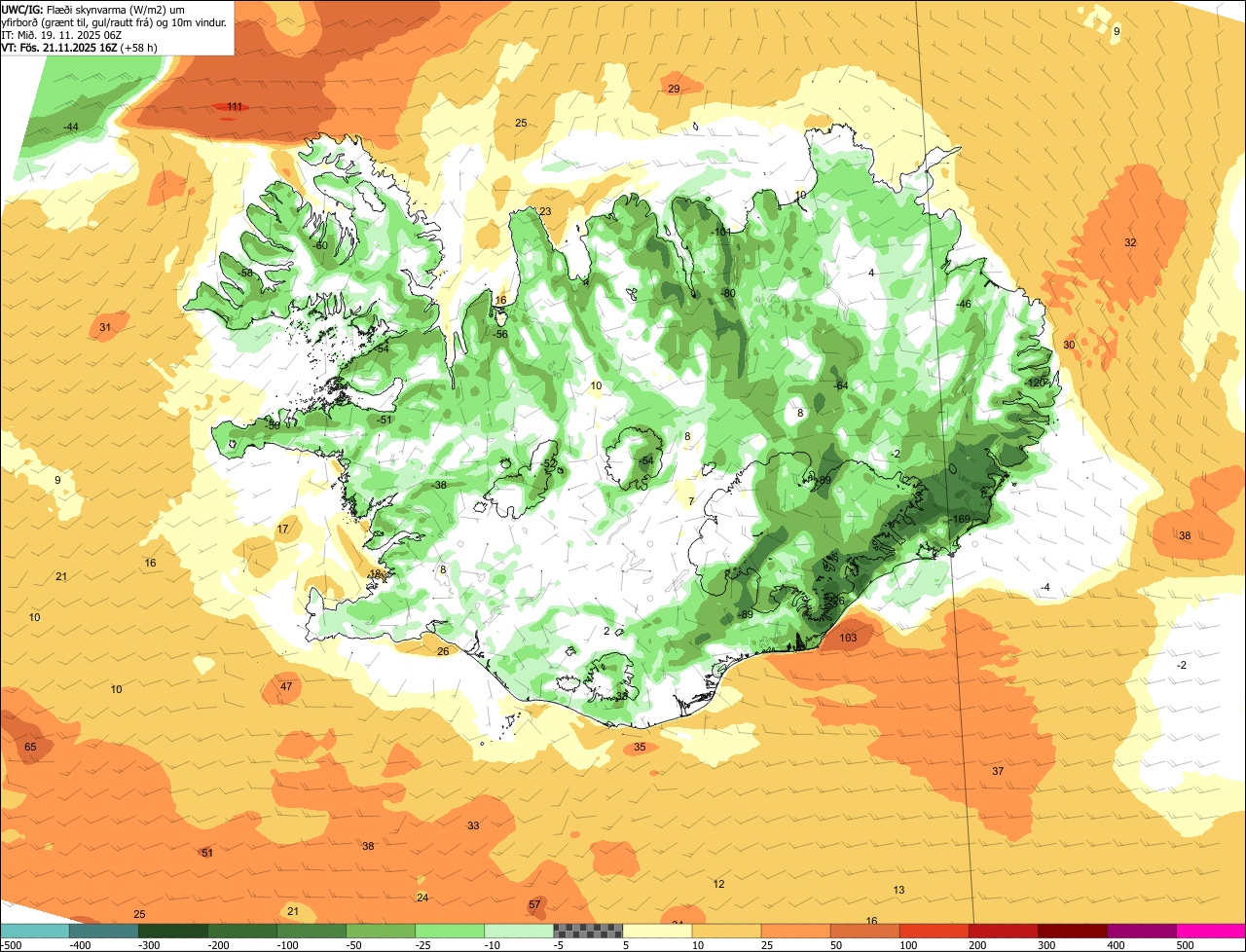Click the darkest green swatch from -300 to -200
This screenshot has width=1246, height=952.
pyautogui.click(x=172, y=931)
